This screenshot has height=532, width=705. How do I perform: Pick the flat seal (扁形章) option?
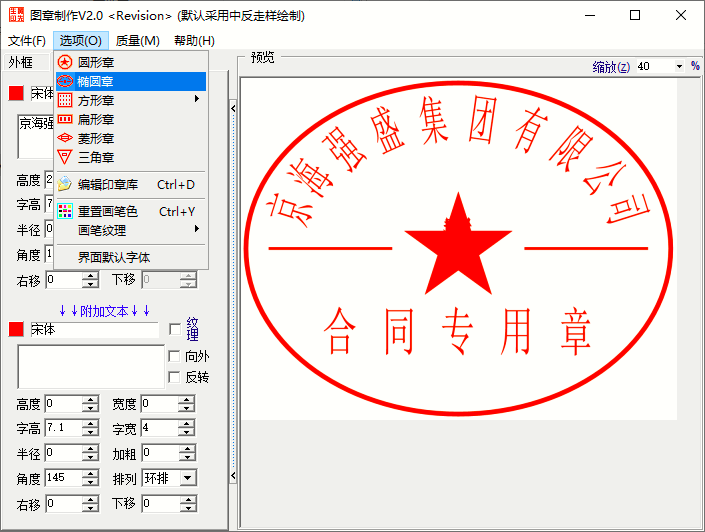[x=131, y=119]
